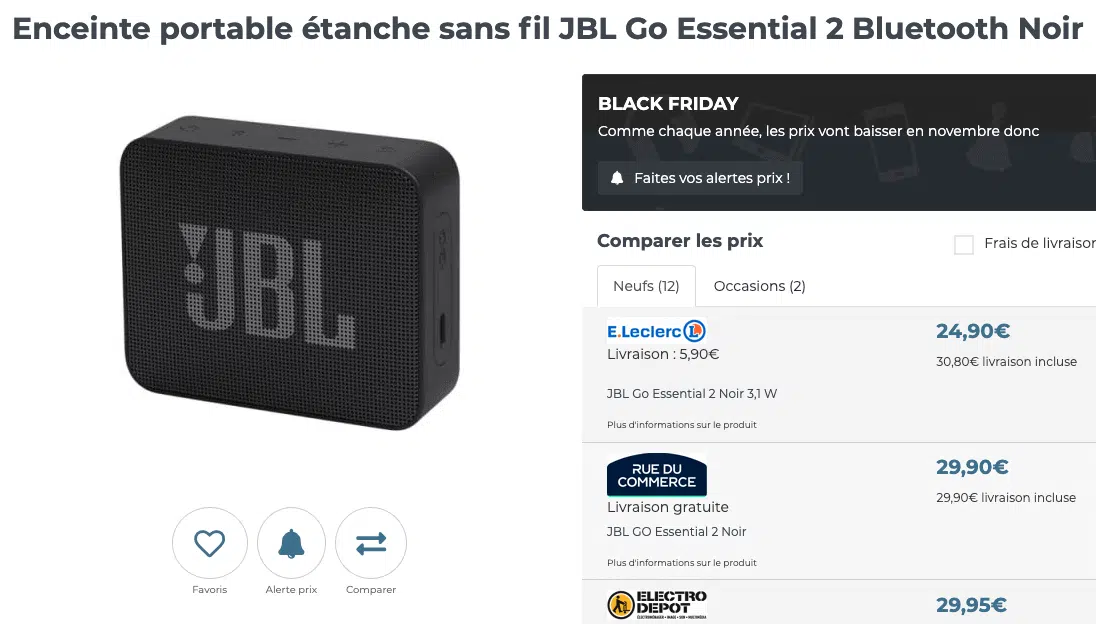Click JBL GO Essential 2 Noir offer name
The width and height of the screenshot is (1096, 624).
[x=678, y=531]
